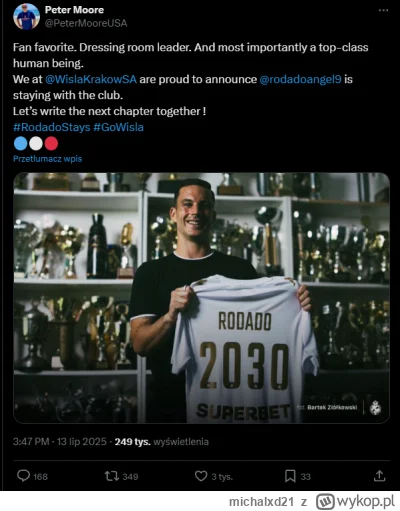
Task: Click the michalxd21 username watermark
Action: coord(261,502)
